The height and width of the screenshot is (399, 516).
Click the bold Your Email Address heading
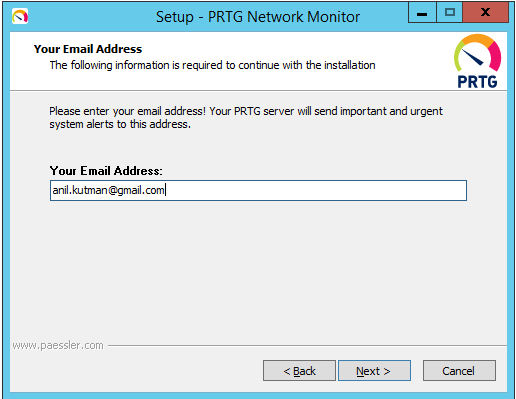pos(88,49)
